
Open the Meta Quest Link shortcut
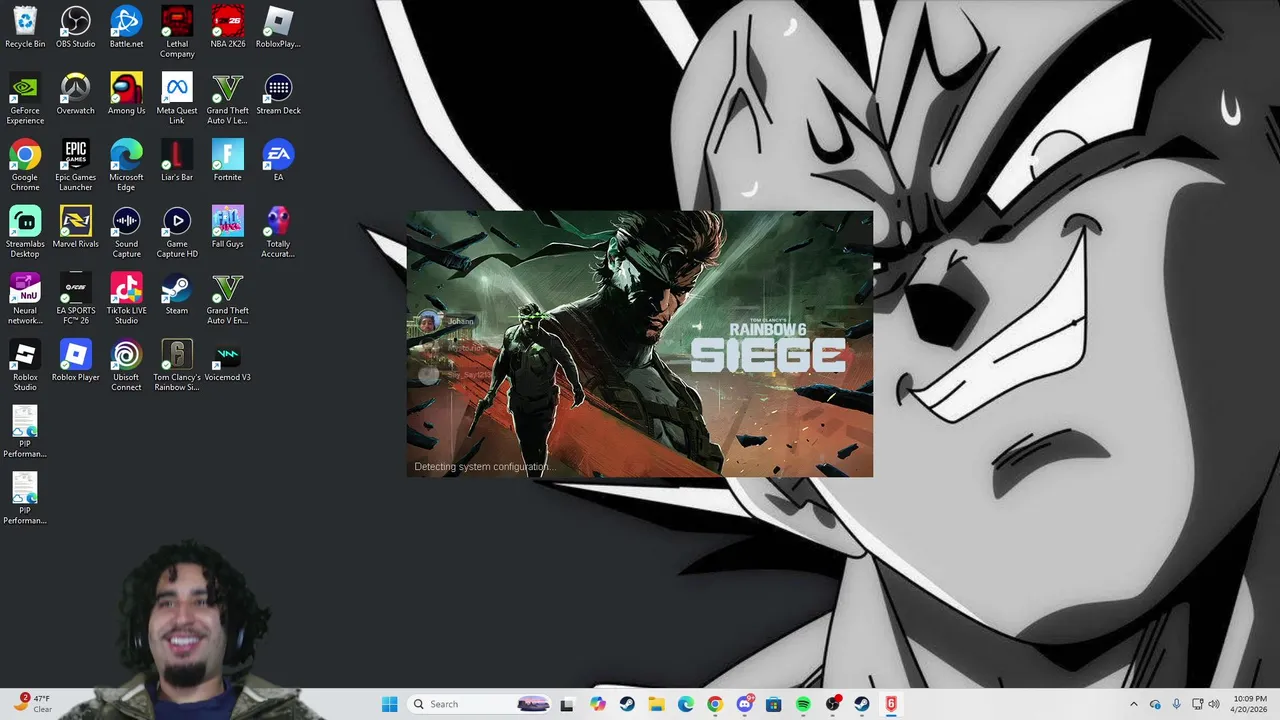177,98
